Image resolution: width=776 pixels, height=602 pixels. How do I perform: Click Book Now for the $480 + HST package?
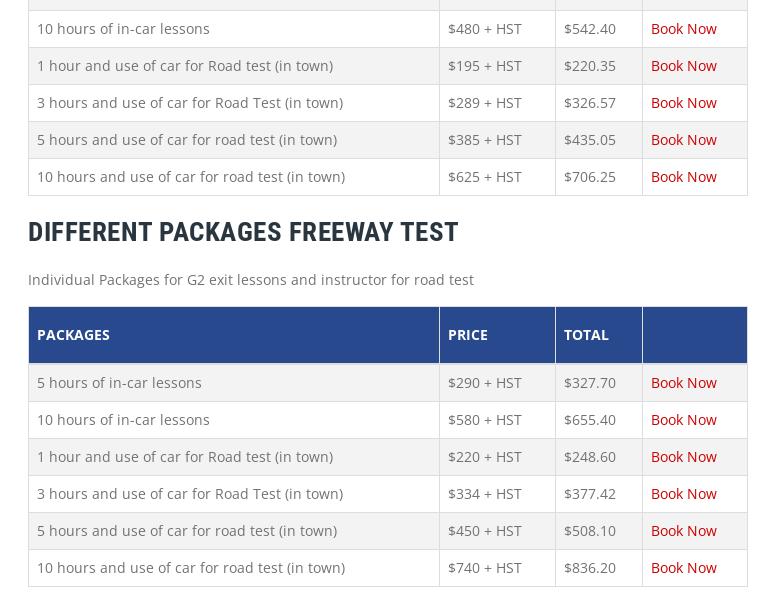[x=683, y=29]
